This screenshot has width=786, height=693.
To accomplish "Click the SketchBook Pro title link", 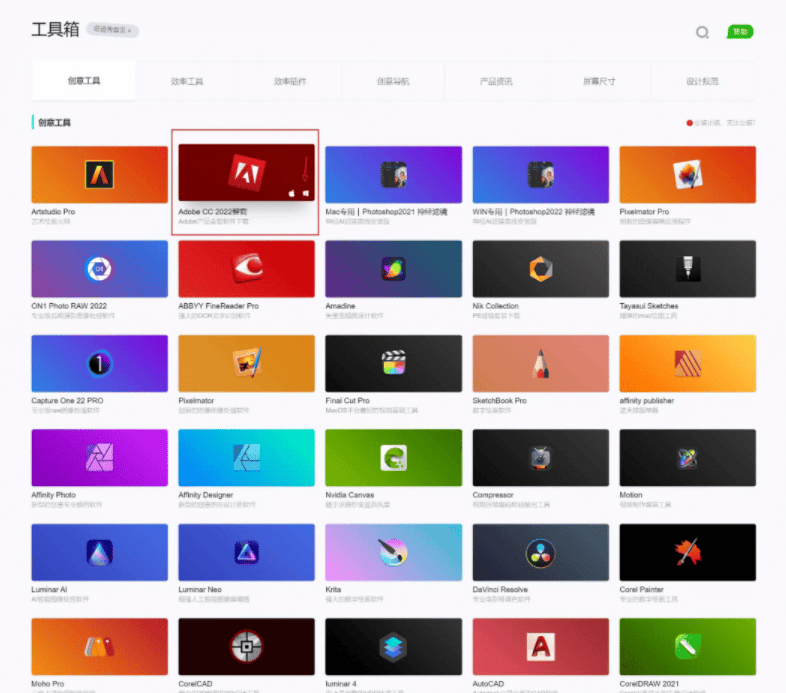I will [x=500, y=400].
